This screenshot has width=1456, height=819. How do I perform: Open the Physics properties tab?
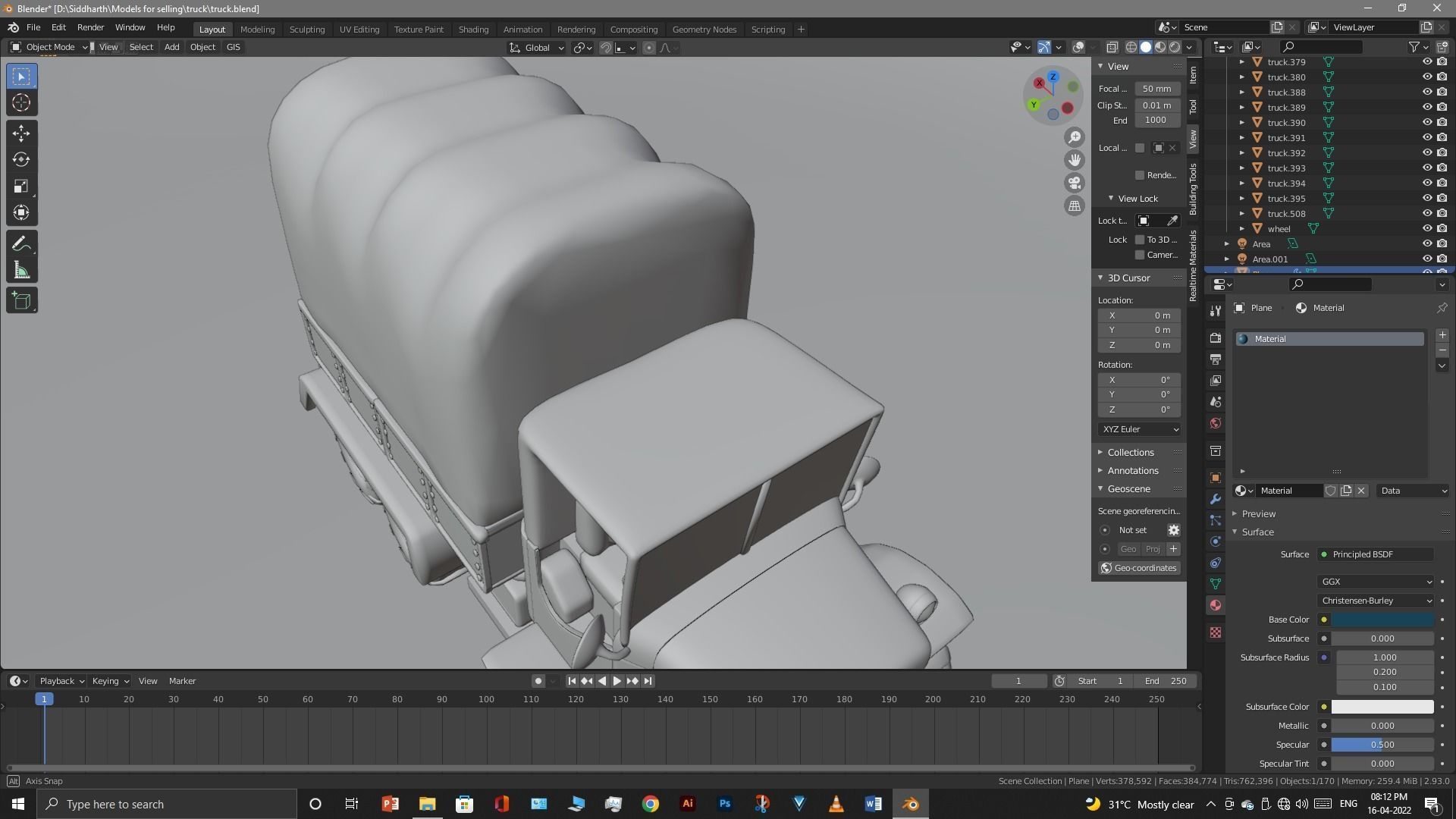pyautogui.click(x=1216, y=541)
